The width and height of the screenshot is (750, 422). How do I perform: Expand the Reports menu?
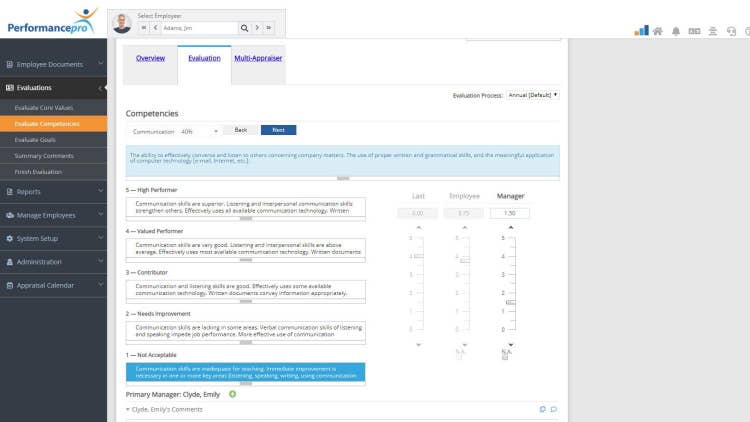[x=100, y=191]
